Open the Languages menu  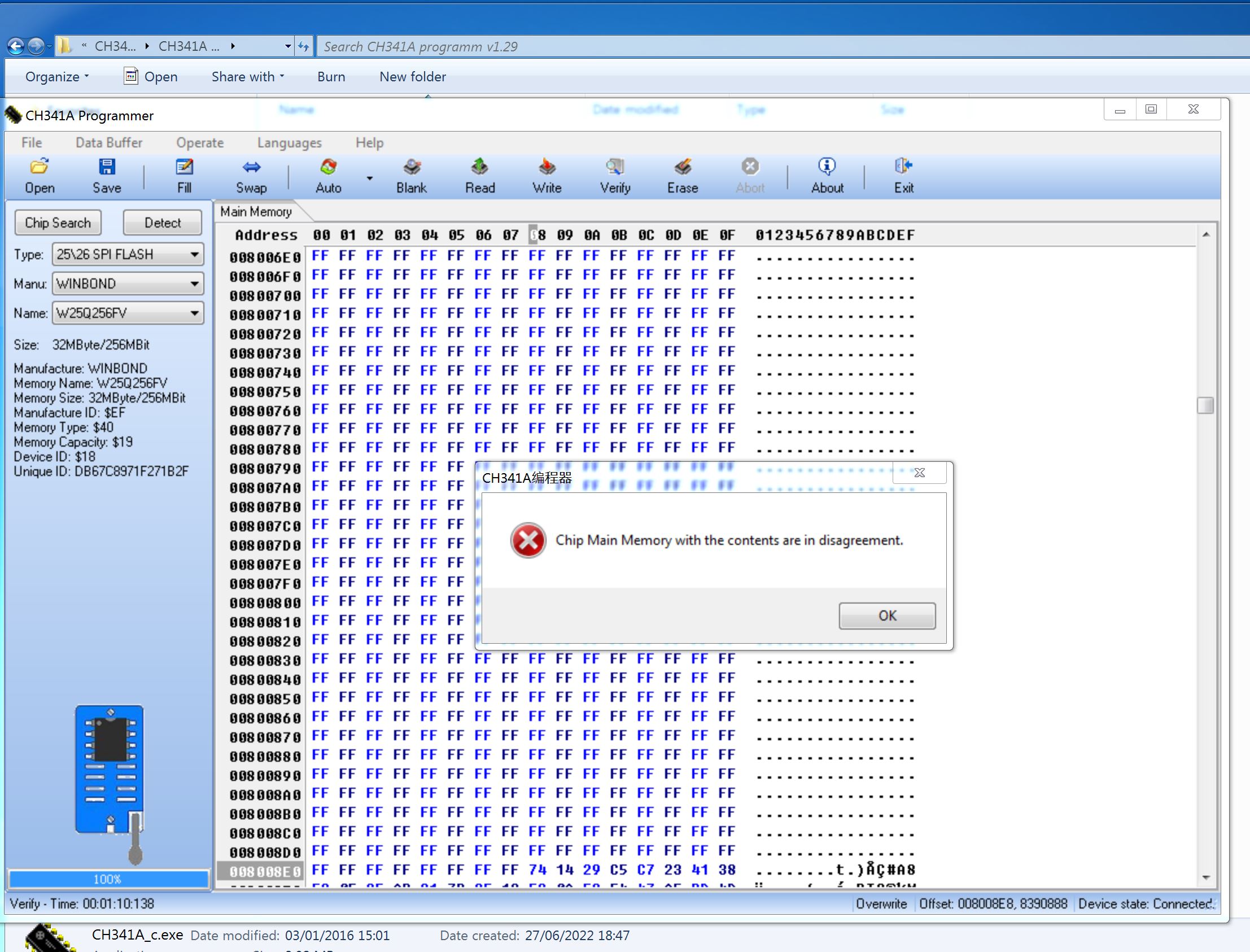[289, 143]
